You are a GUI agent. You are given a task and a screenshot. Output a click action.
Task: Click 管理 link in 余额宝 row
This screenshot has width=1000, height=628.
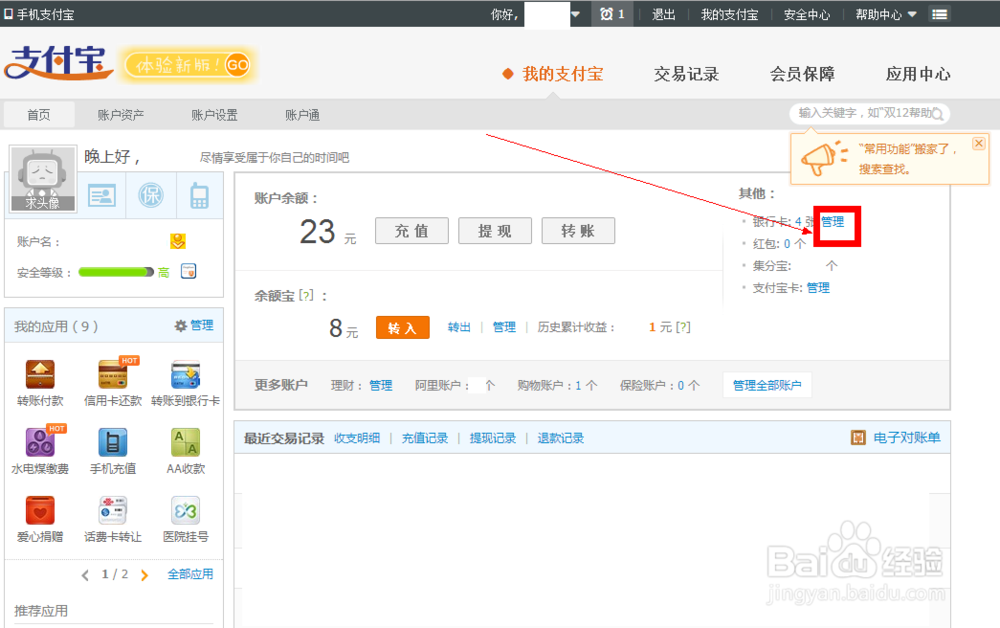pos(504,327)
